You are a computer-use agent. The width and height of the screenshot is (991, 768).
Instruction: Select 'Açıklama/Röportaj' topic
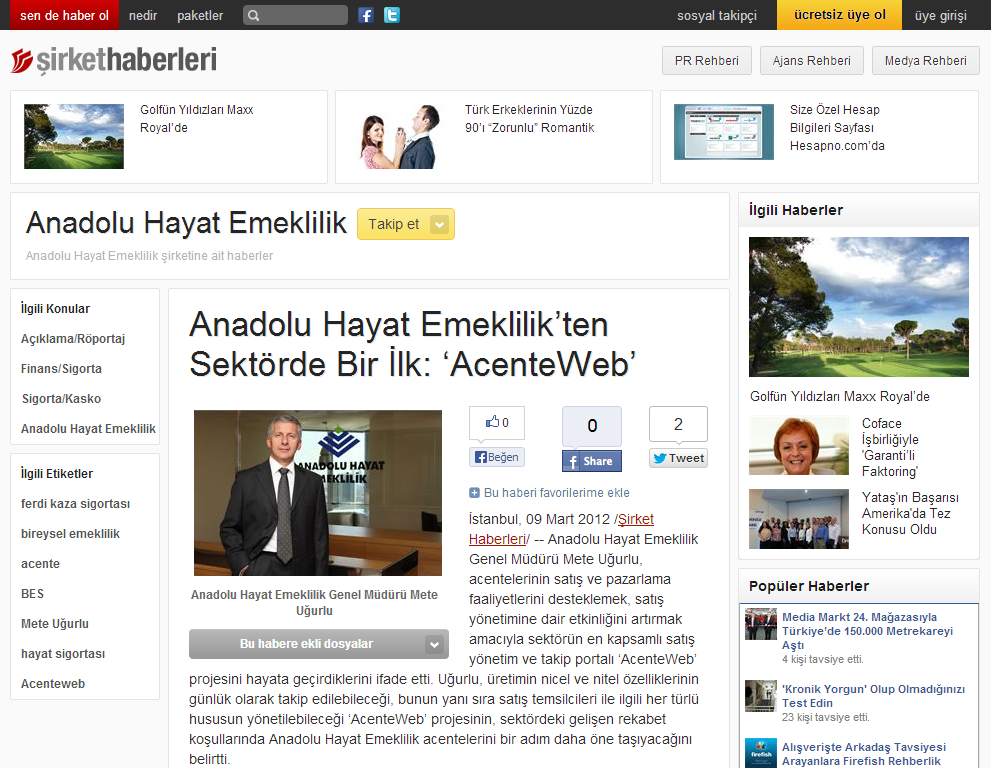coord(73,339)
